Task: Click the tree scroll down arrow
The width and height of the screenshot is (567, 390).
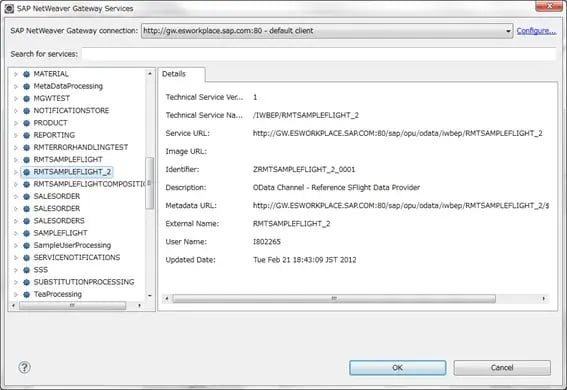Action: 150,296
